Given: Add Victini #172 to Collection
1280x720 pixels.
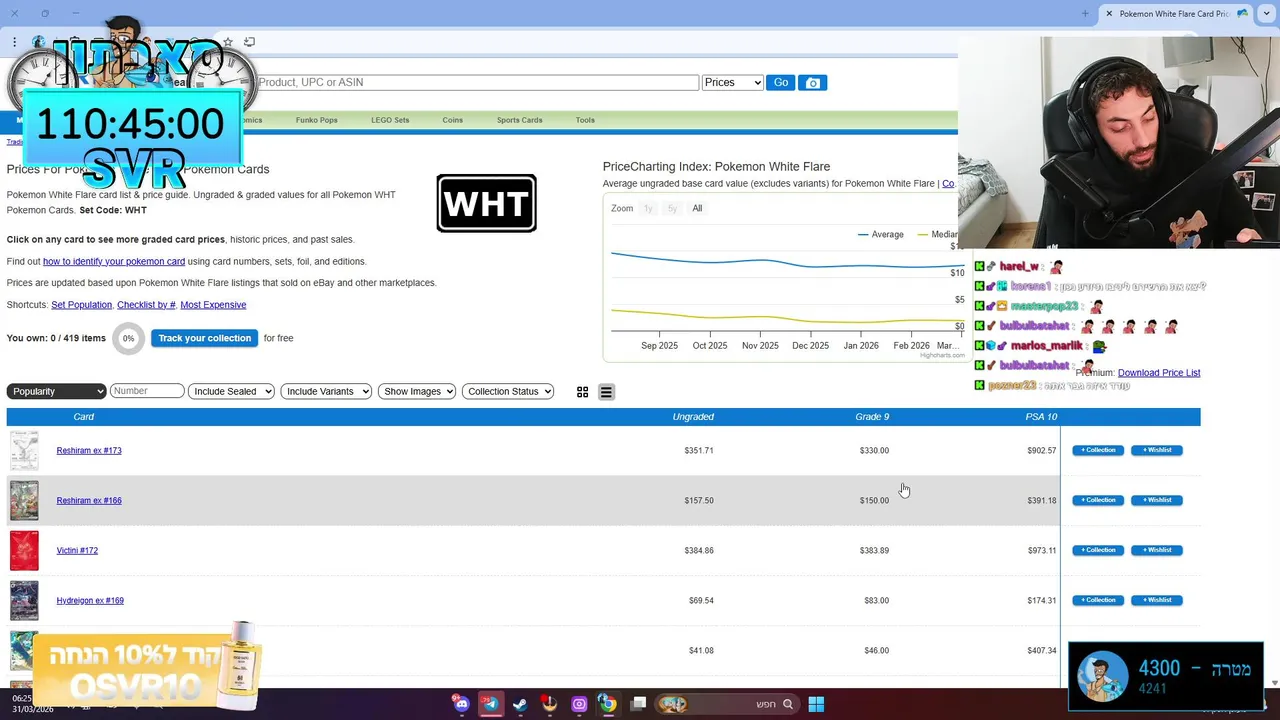Looking at the screenshot, I should 1098,550.
